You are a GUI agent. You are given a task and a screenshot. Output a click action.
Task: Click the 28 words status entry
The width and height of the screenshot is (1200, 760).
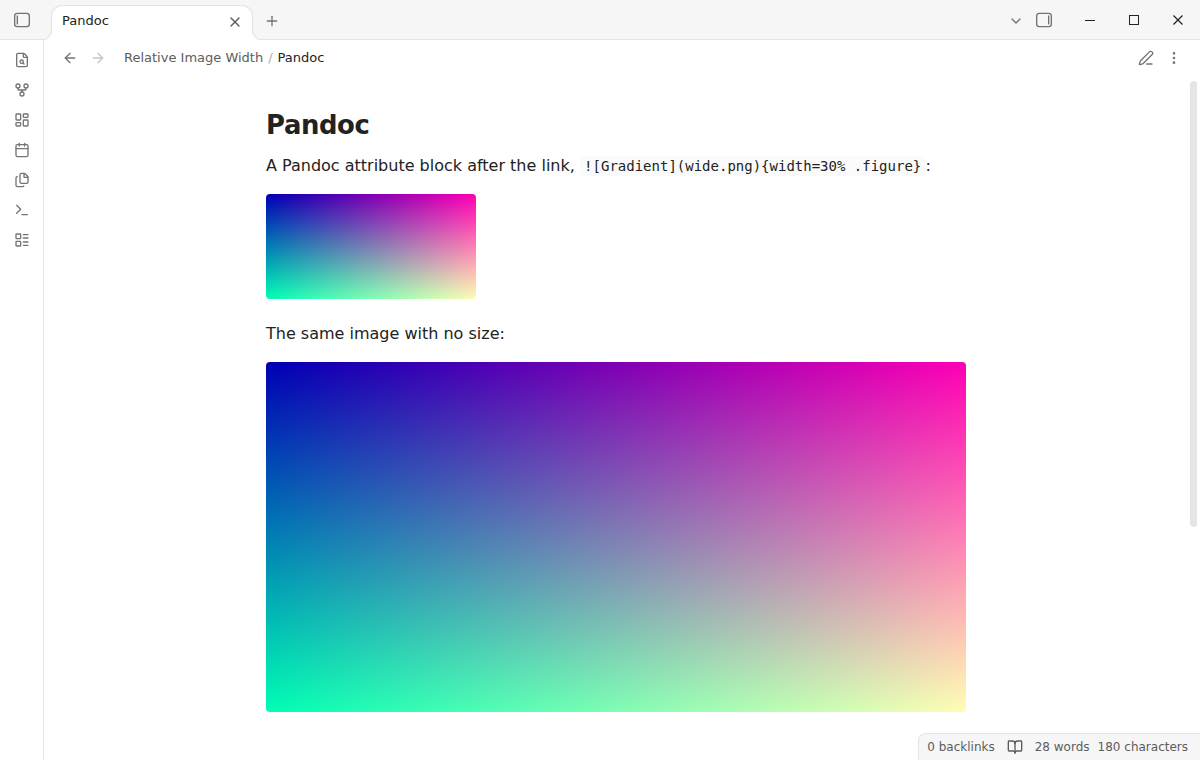(x=1062, y=747)
